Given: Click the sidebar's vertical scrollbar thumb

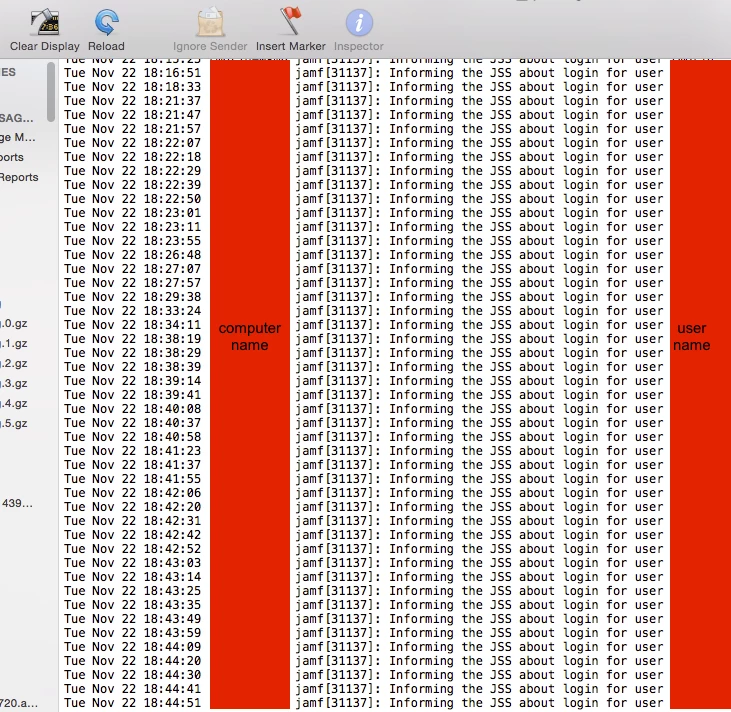Looking at the screenshot, I should coord(51,92).
